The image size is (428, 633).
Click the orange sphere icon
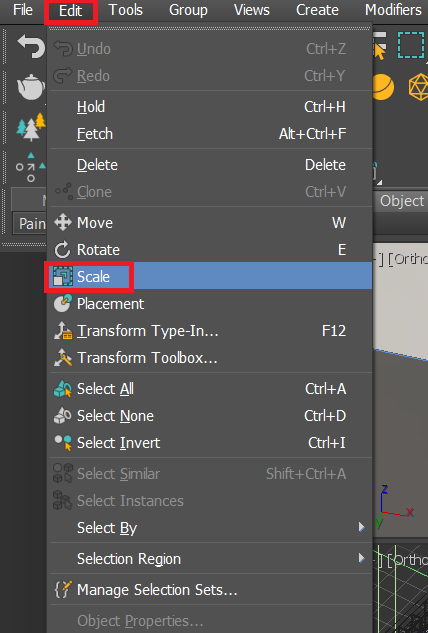pyautogui.click(x=383, y=87)
